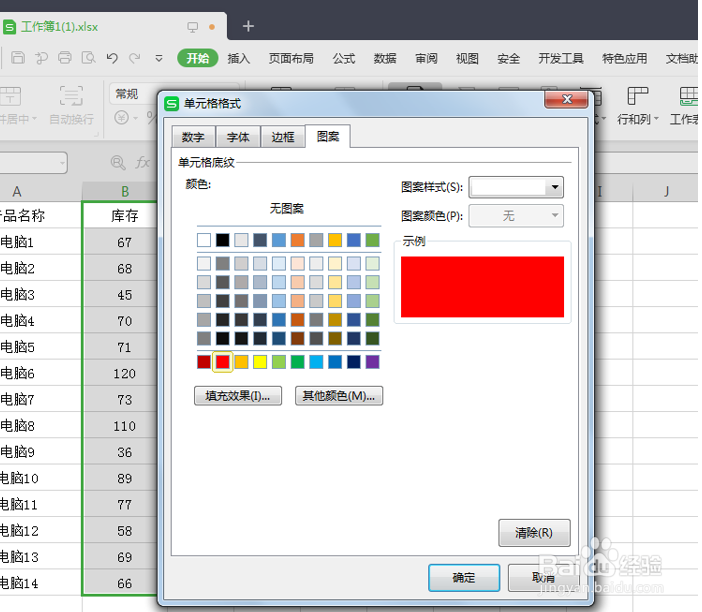The width and height of the screenshot is (702, 612).
Task: Click the WPS spreadsheet file tab icon
Action: click(x=9, y=27)
